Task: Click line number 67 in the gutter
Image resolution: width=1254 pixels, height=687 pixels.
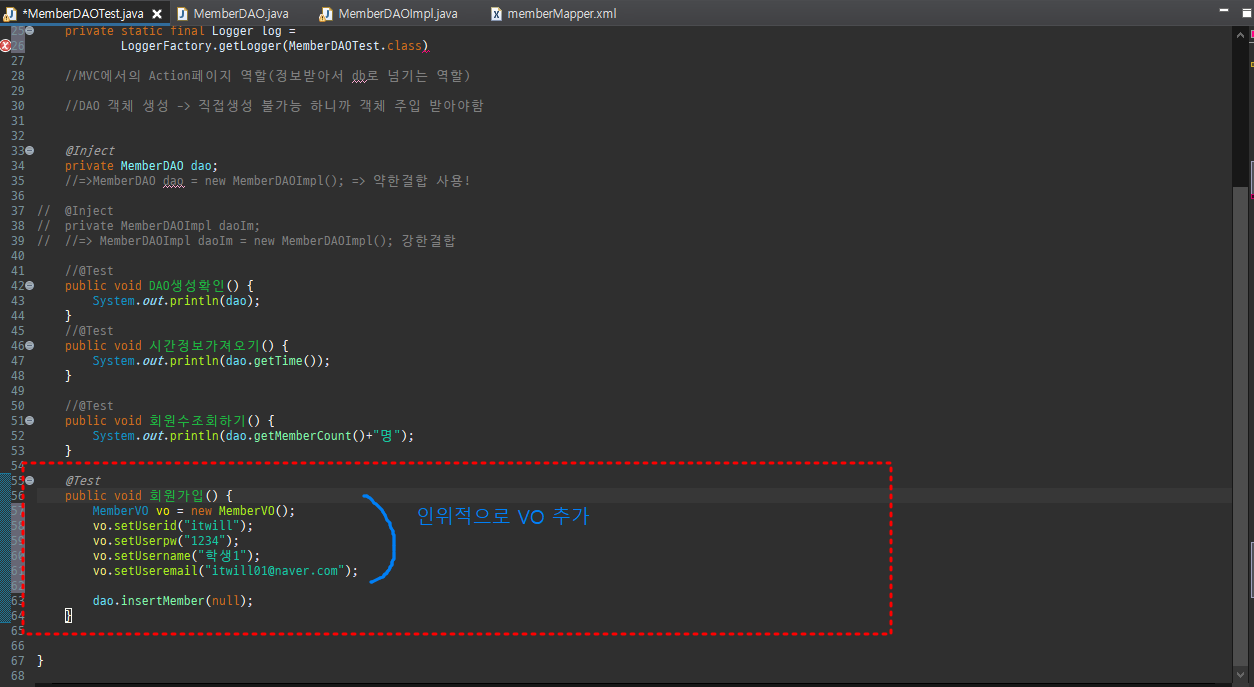Action: (17, 661)
